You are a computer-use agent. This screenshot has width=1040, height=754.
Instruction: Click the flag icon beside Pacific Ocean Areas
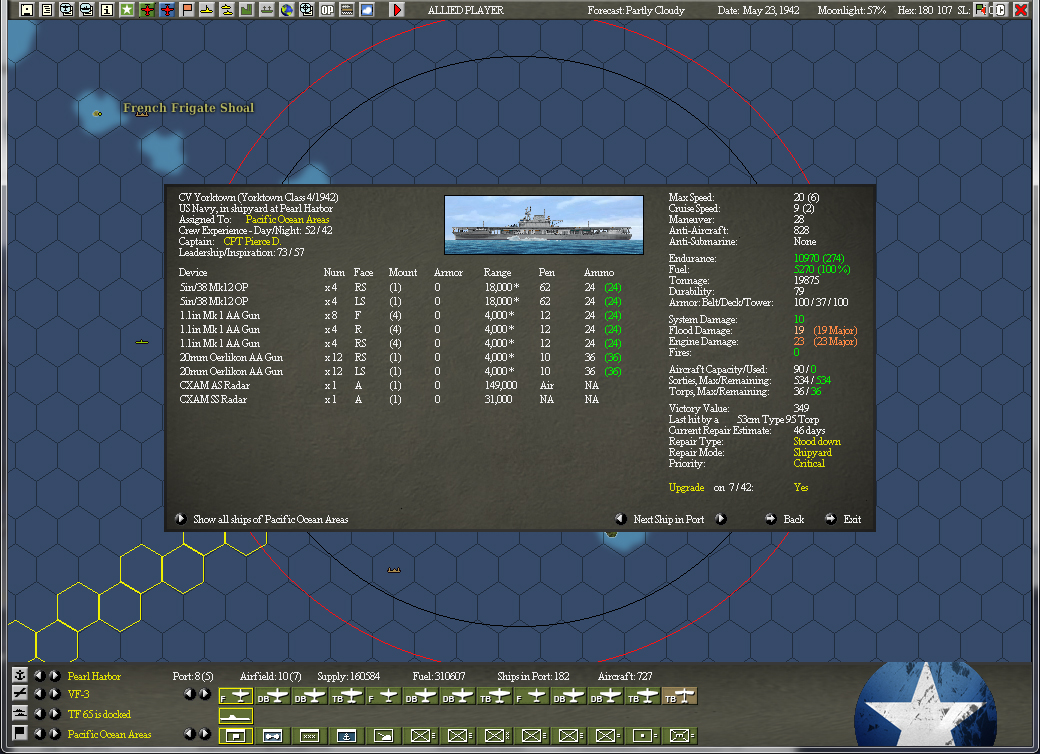pos(20,733)
